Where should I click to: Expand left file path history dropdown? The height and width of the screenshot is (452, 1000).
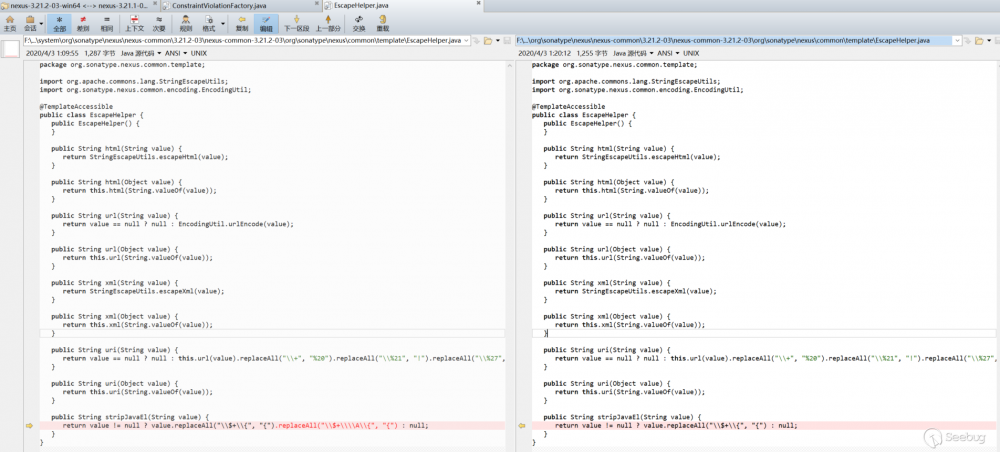tap(468, 41)
